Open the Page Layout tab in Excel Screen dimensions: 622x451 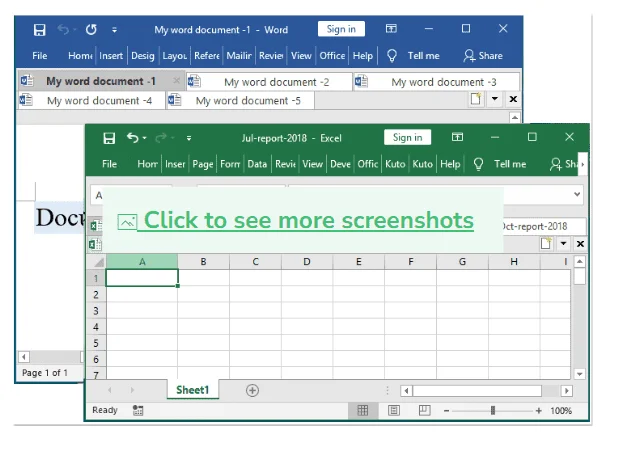(203, 164)
